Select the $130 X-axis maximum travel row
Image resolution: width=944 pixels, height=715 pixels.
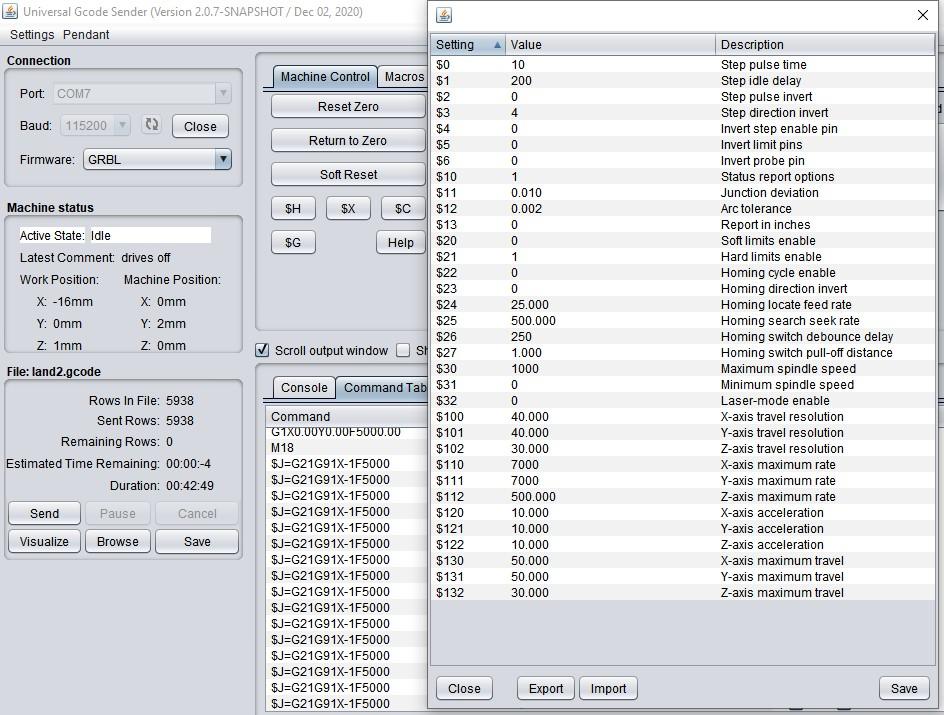(x=683, y=560)
